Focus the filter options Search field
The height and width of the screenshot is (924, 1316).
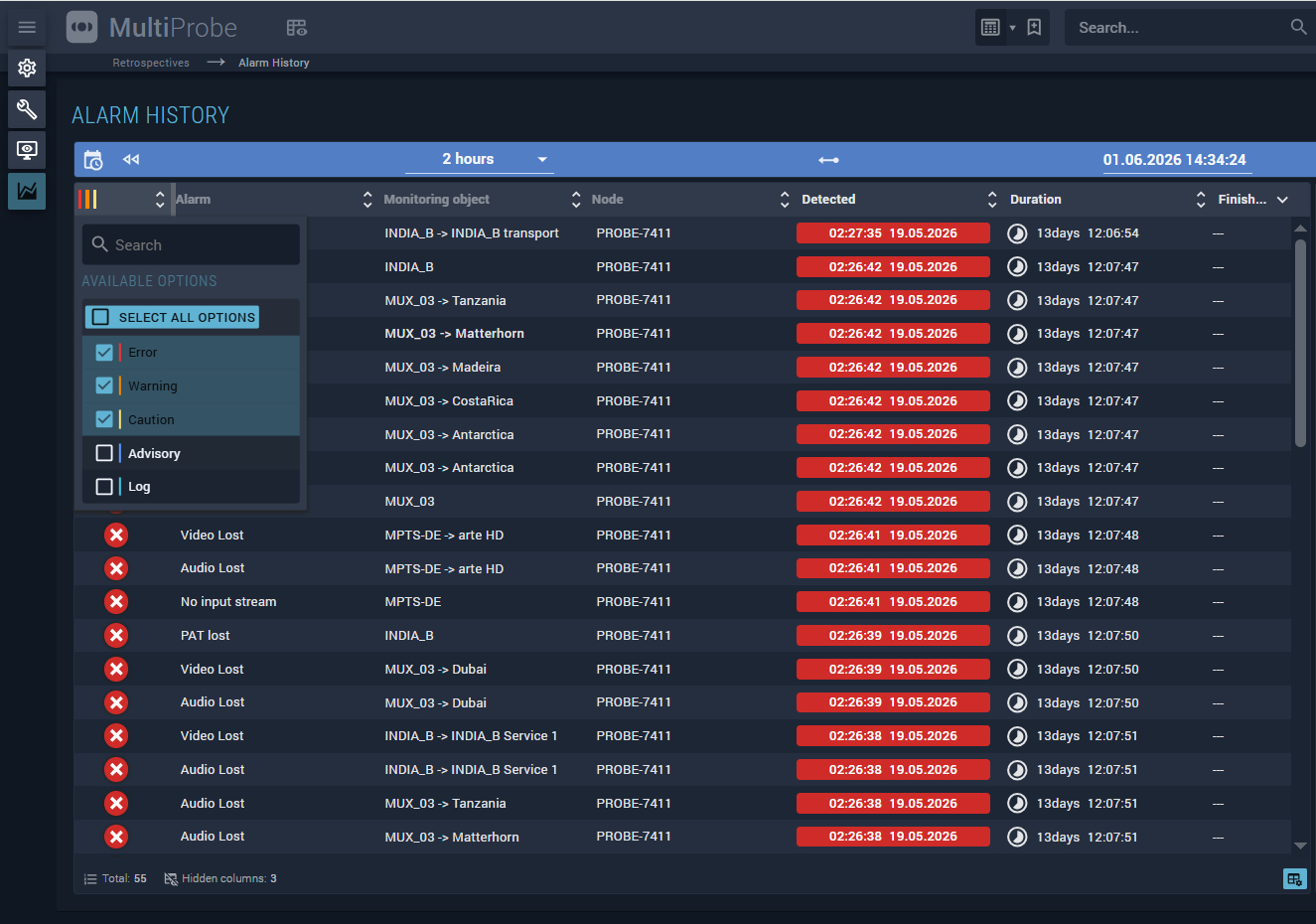191,244
